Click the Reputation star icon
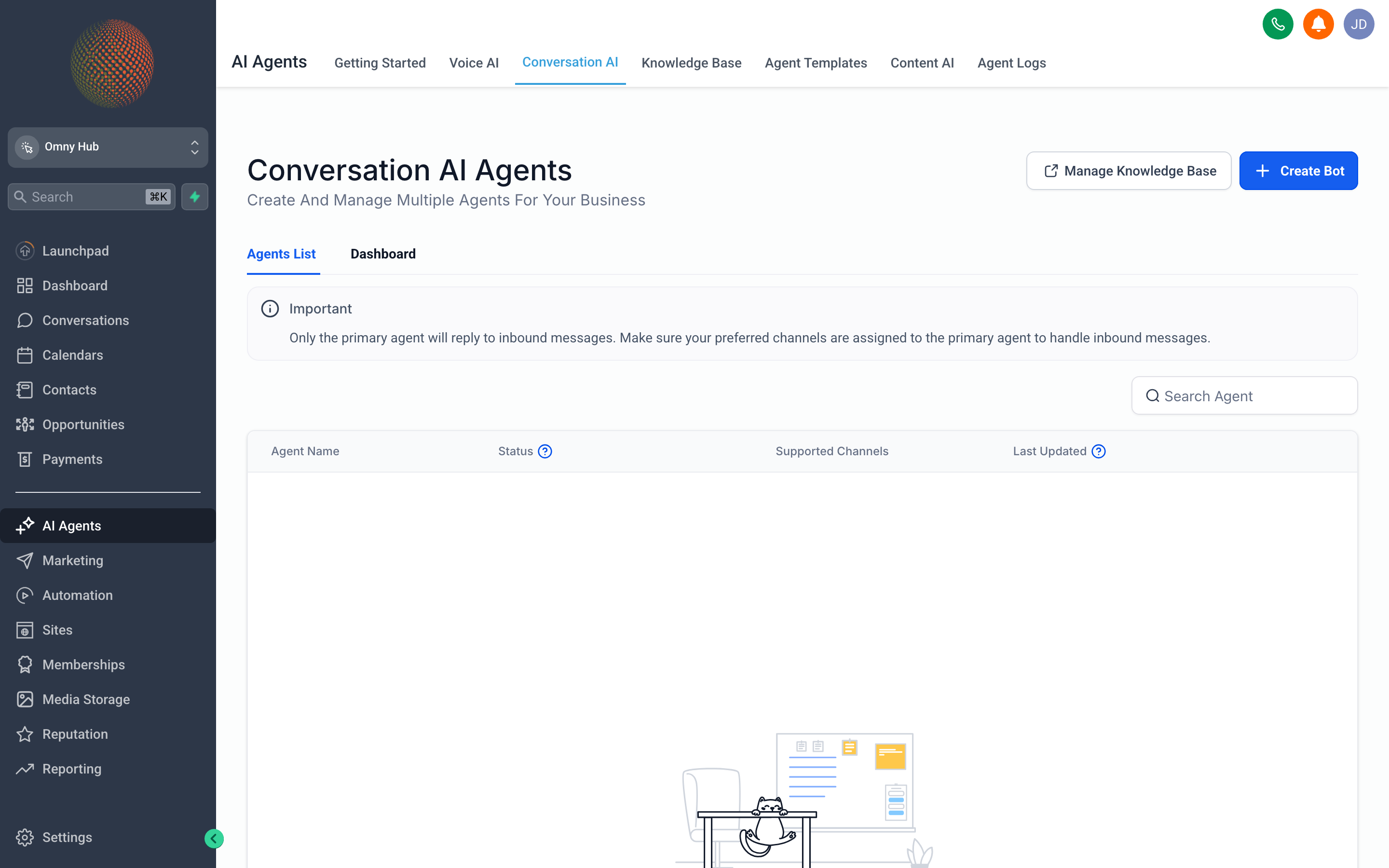Viewport: 1389px width, 868px height. (x=25, y=734)
